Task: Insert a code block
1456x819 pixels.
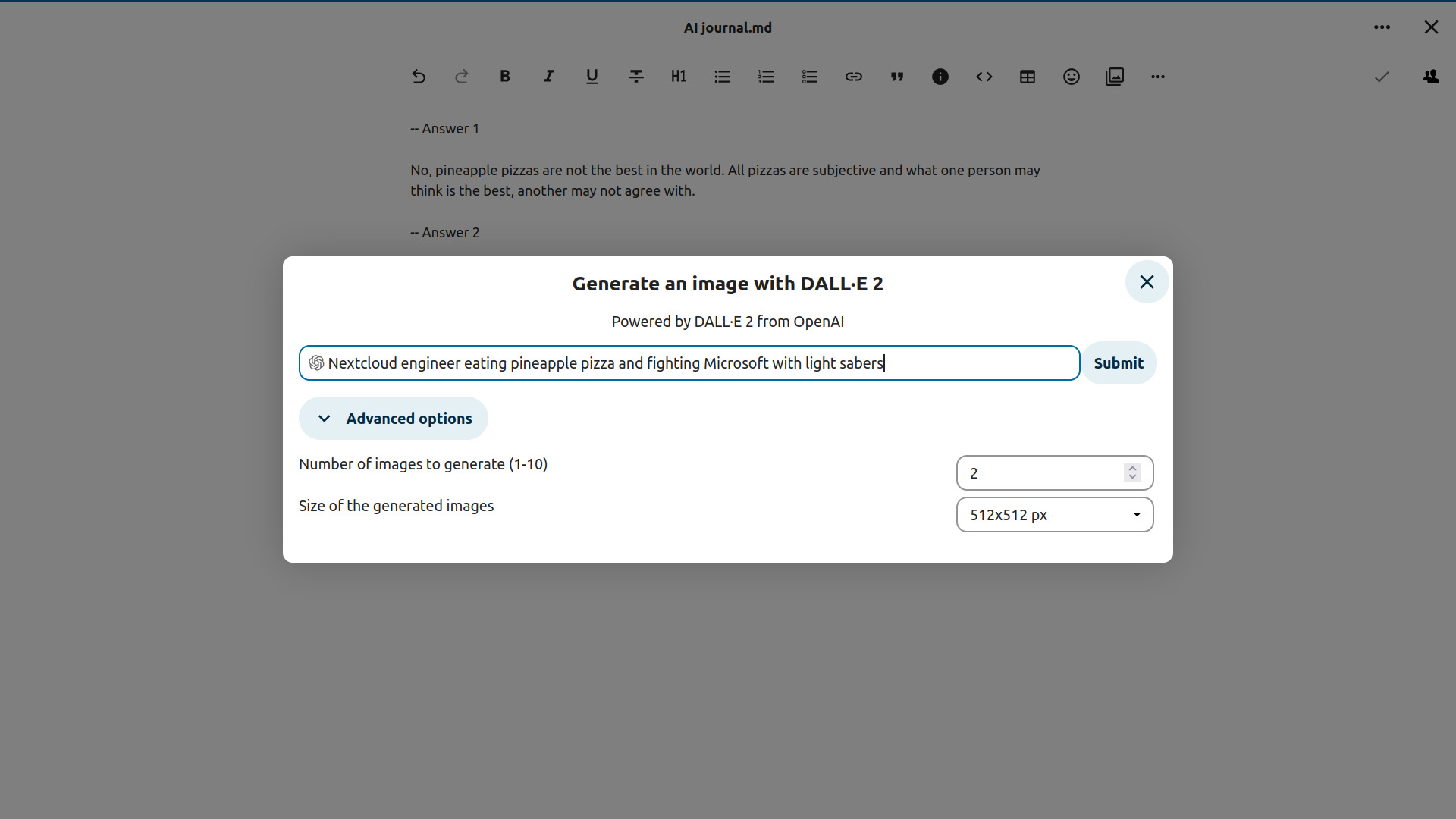Action: (x=984, y=77)
